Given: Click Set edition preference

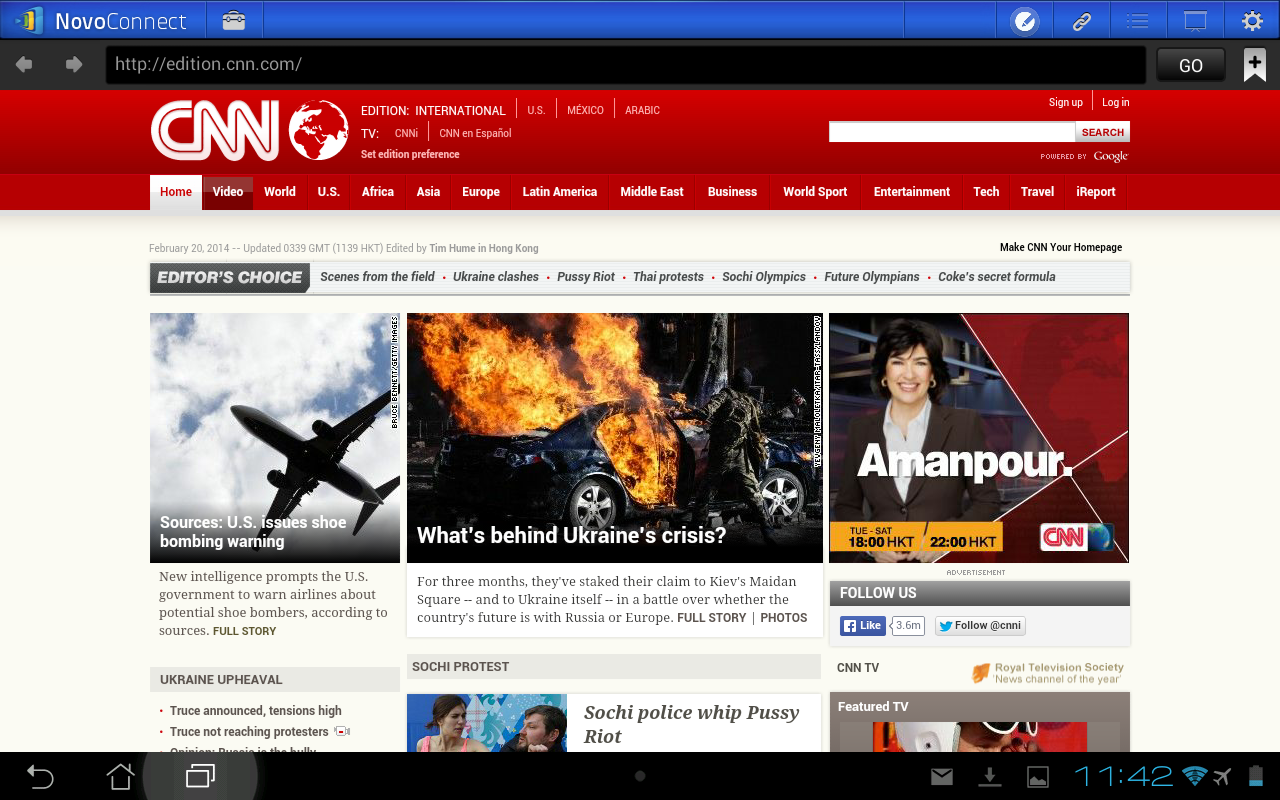Looking at the screenshot, I should (x=410, y=154).
